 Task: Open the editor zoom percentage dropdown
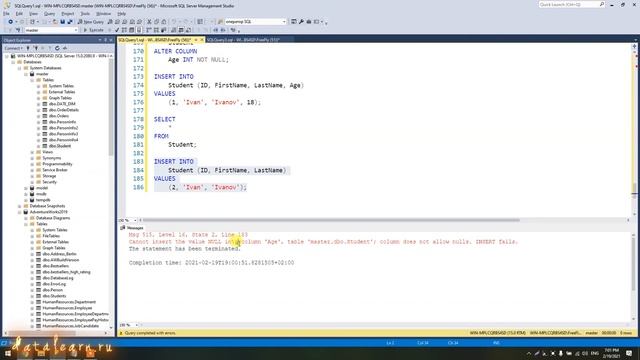pyautogui.click(x=135, y=220)
